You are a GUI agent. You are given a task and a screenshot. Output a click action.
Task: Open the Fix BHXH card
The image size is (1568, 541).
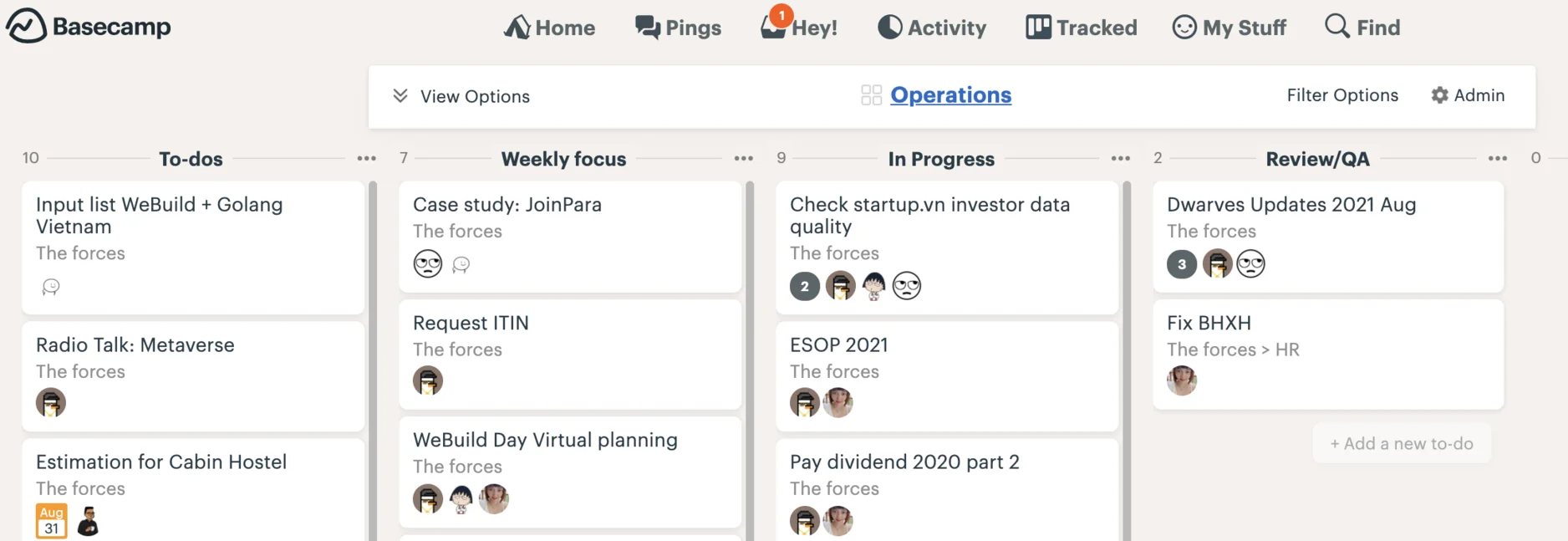pos(1328,354)
